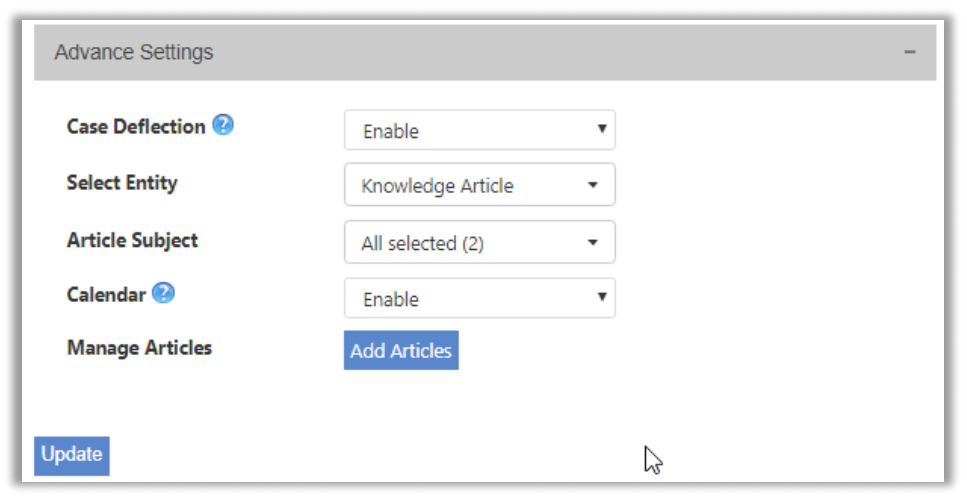
Task: Click the Manage Articles label
Action: pos(139,348)
